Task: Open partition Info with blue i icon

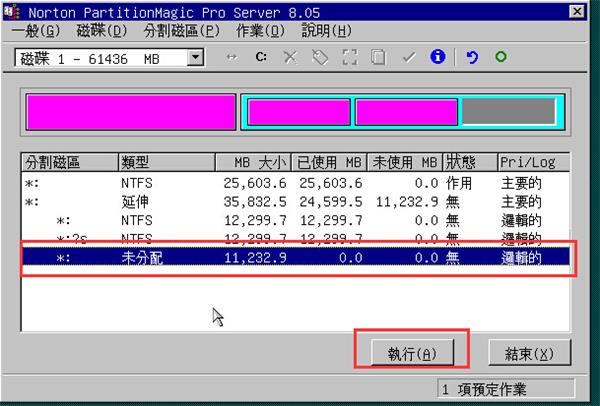Action: coord(438,57)
